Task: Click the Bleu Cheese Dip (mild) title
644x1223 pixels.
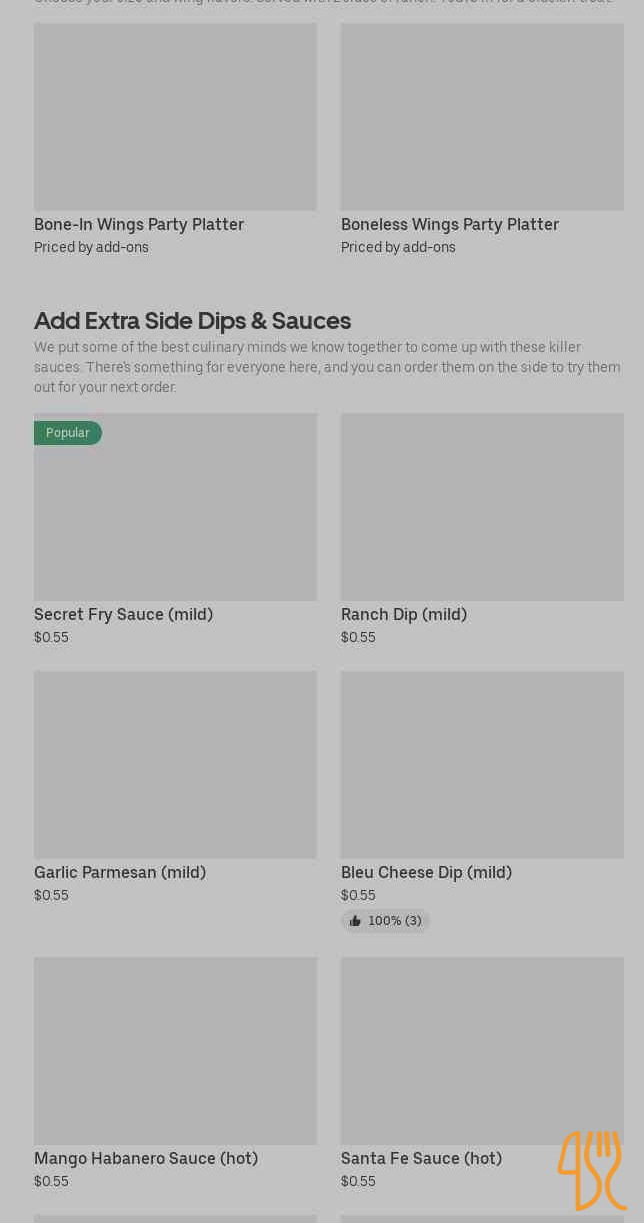Action: click(426, 872)
